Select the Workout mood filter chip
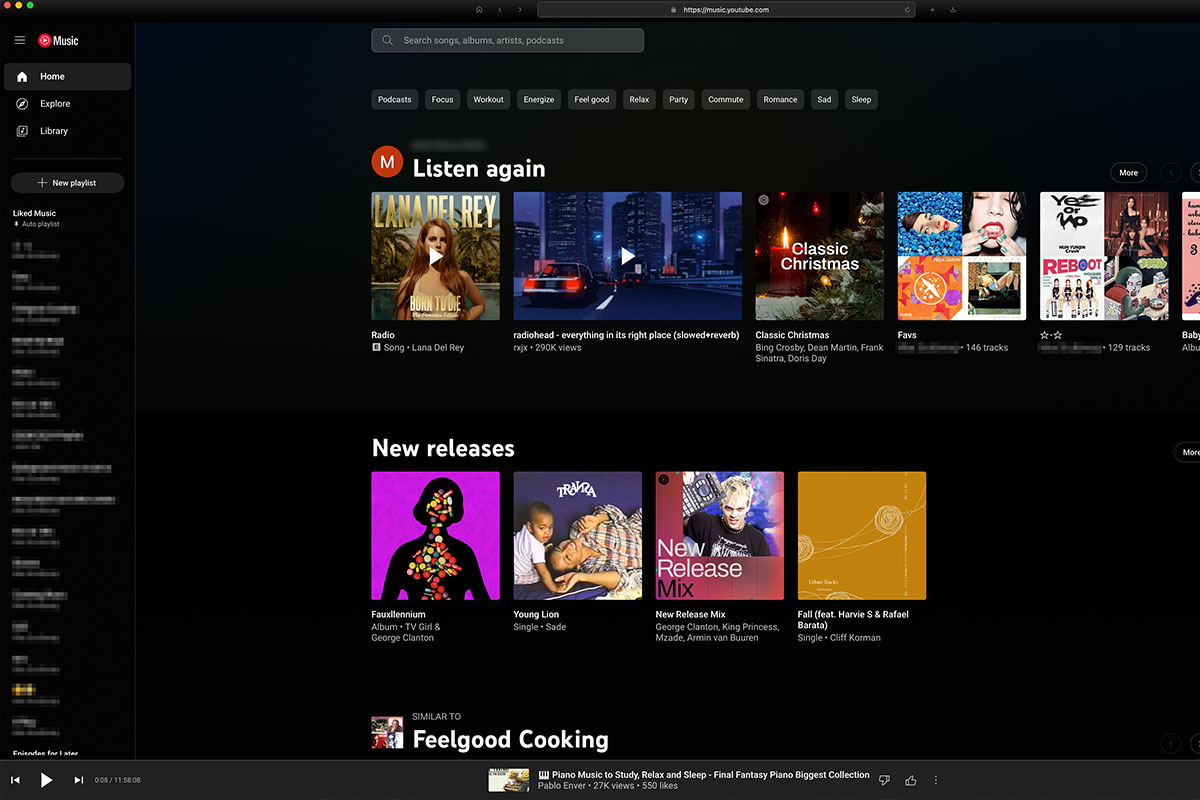1200x800 pixels. [488, 99]
